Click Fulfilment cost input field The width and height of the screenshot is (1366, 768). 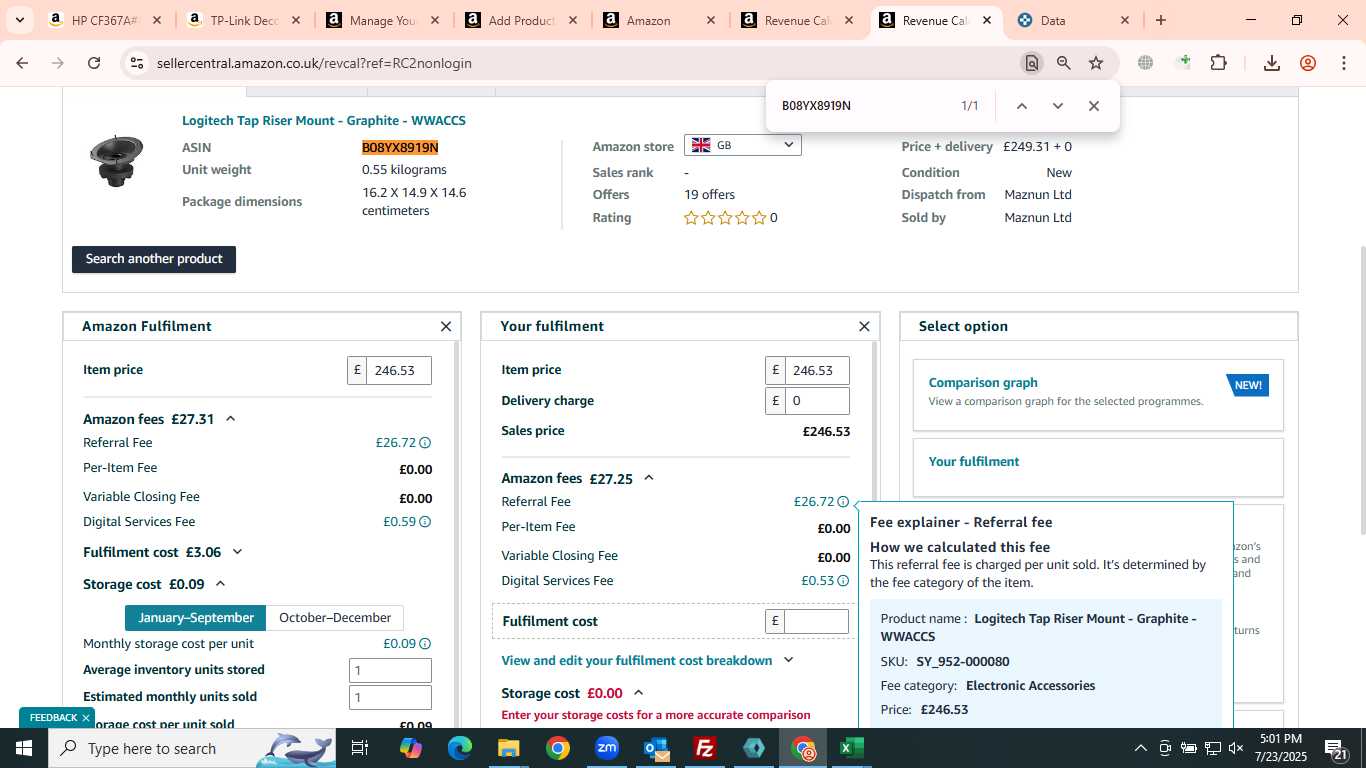pyautogui.click(x=817, y=621)
